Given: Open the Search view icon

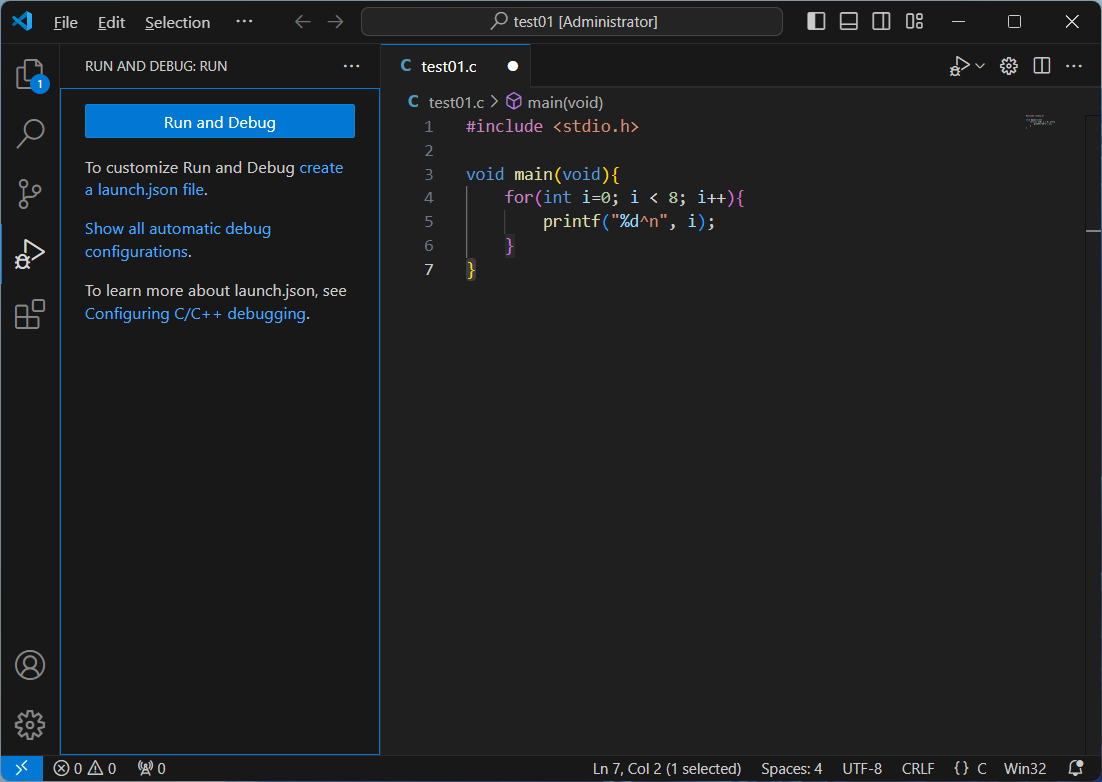Looking at the screenshot, I should click(30, 133).
